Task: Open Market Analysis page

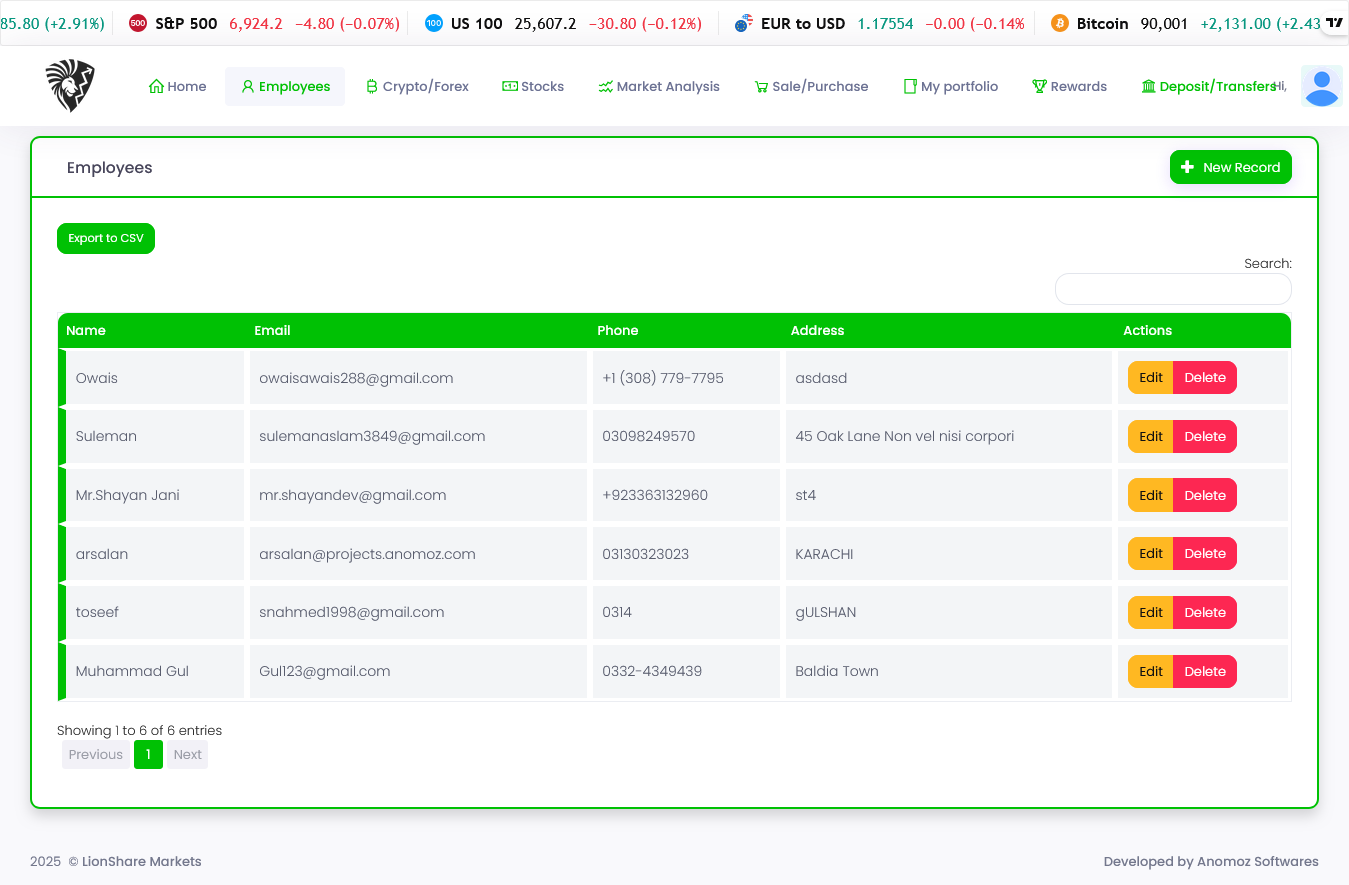Action: 659,87
